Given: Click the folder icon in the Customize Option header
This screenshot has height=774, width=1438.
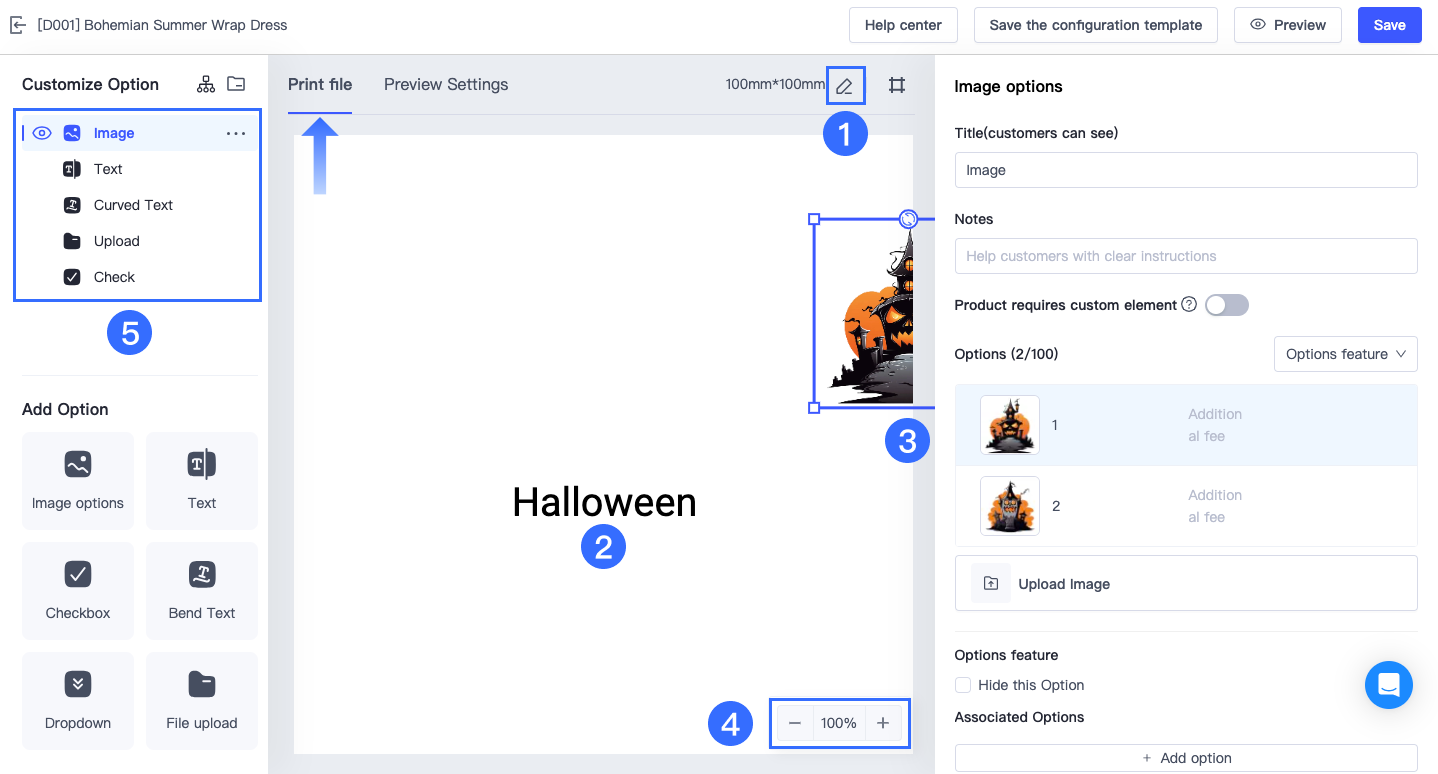Looking at the screenshot, I should (236, 84).
